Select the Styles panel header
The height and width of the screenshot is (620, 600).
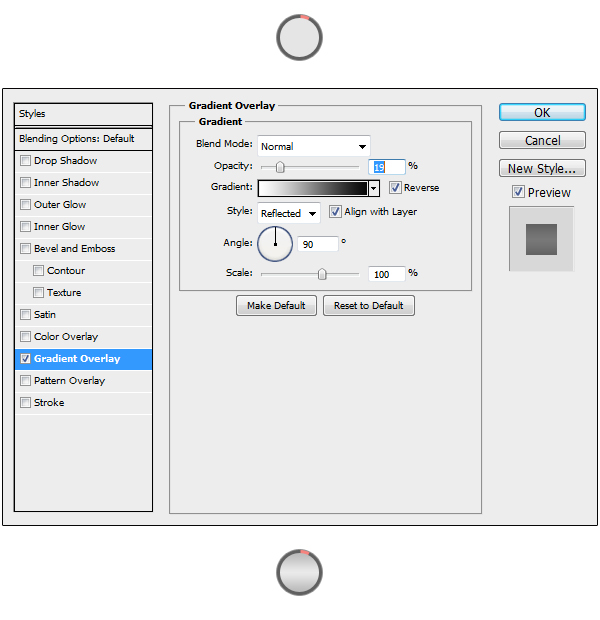(x=83, y=114)
